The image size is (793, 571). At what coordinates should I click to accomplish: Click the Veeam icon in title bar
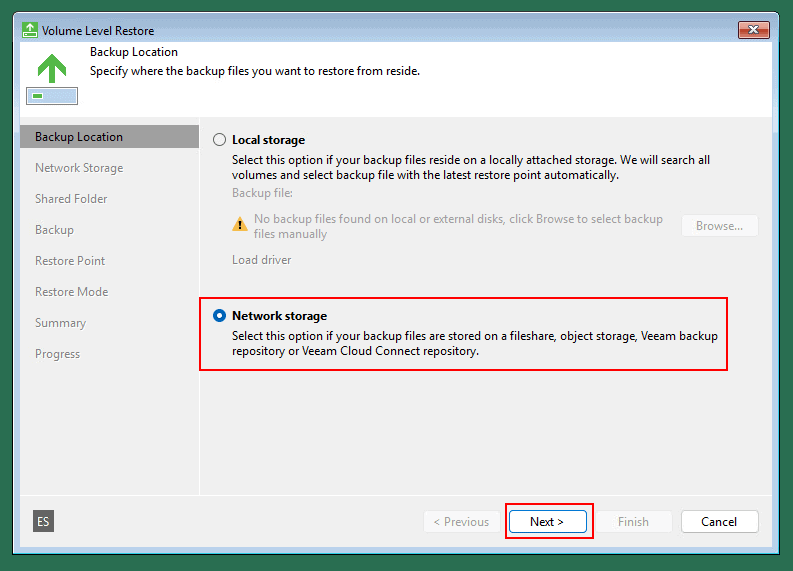tap(29, 30)
